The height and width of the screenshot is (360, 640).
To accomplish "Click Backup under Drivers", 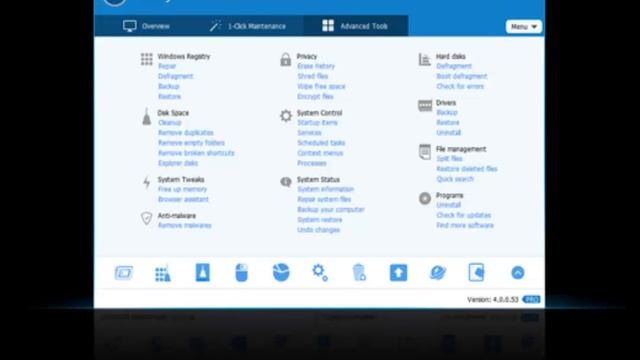I will (x=447, y=112).
